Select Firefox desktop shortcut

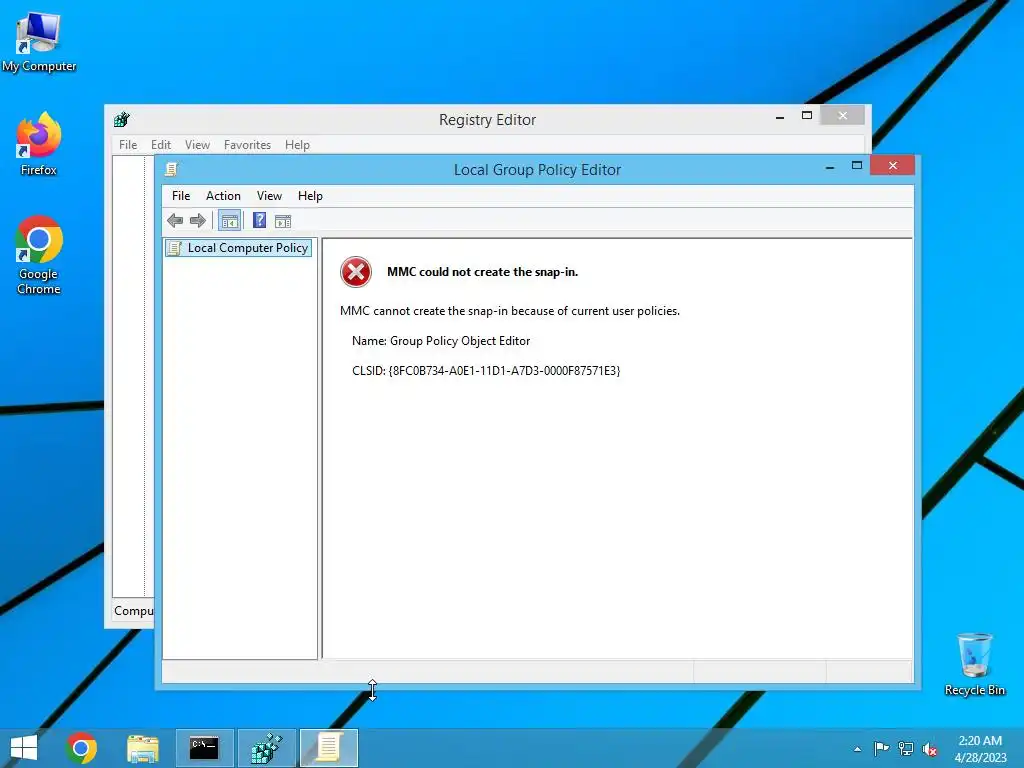(x=39, y=144)
